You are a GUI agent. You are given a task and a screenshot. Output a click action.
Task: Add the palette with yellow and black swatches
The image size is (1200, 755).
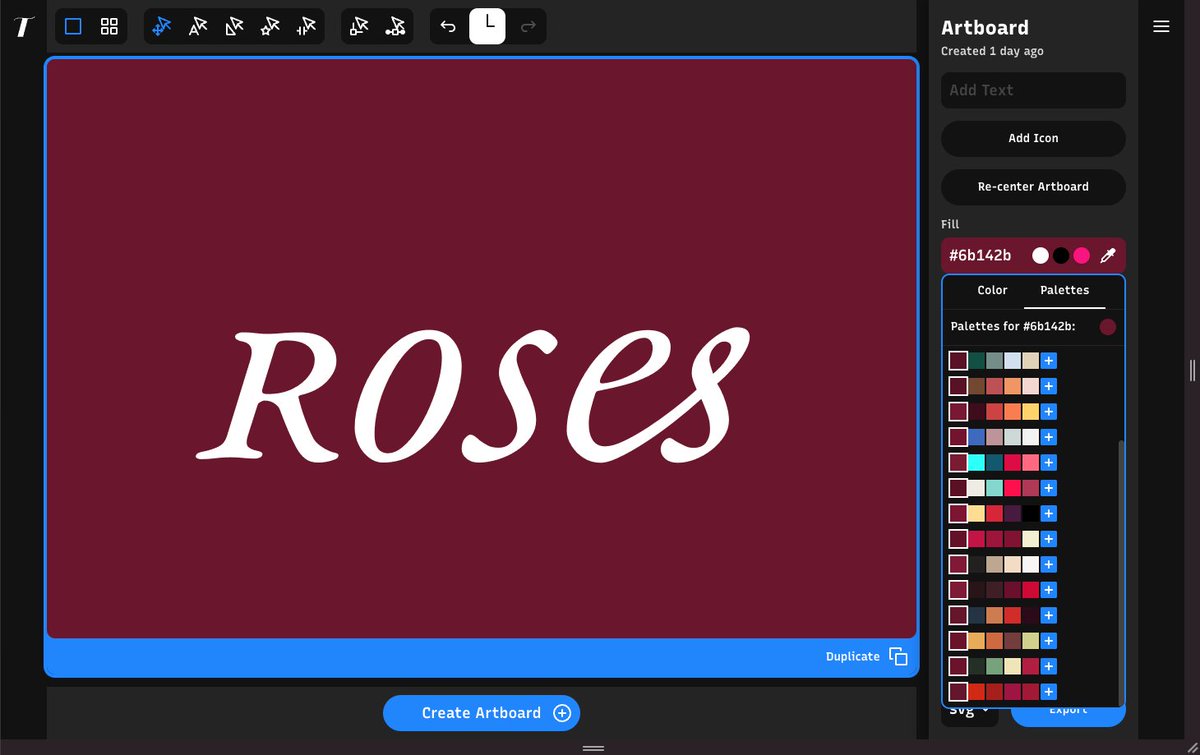(1049, 514)
